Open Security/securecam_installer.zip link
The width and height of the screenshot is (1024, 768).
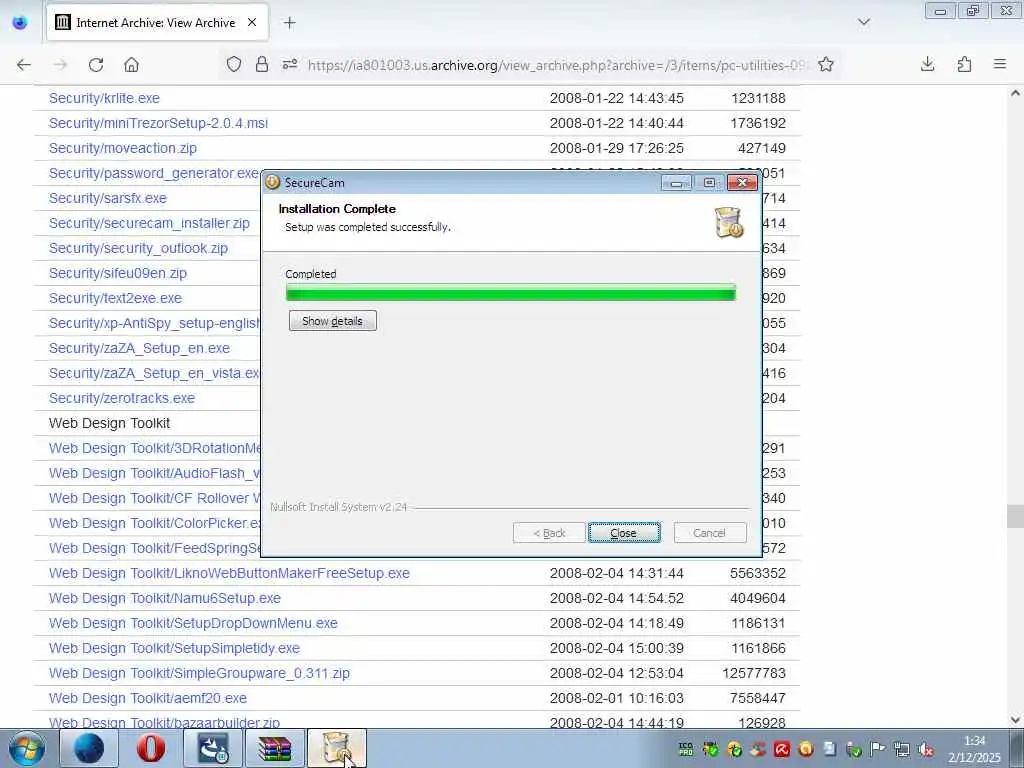tap(149, 223)
